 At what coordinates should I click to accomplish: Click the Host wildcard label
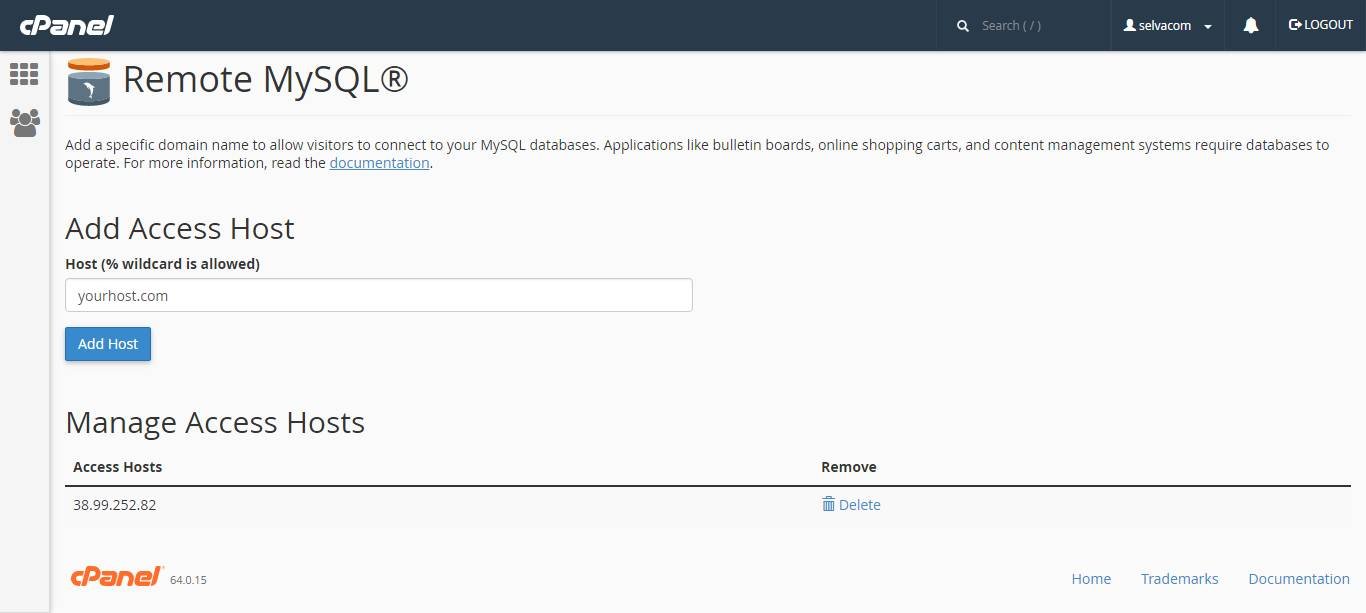(x=162, y=264)
